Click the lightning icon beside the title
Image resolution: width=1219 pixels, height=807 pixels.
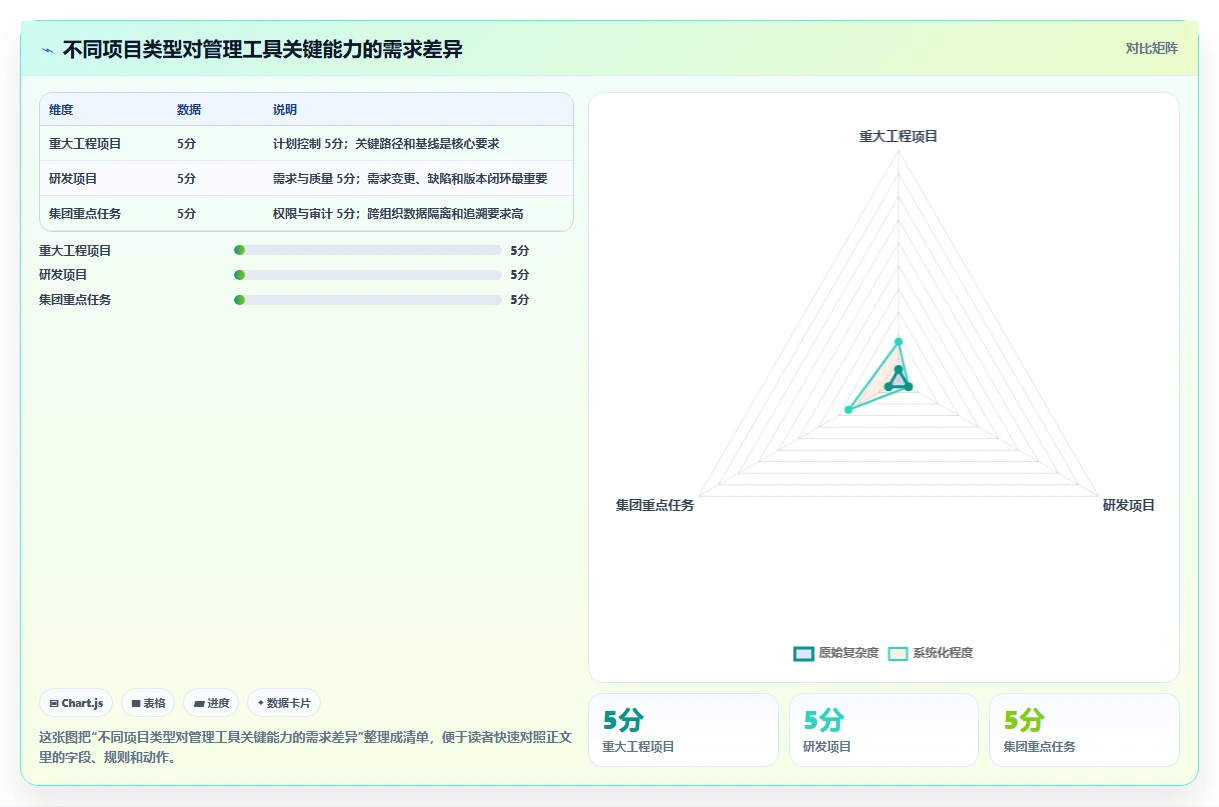(x=47, y=50)
